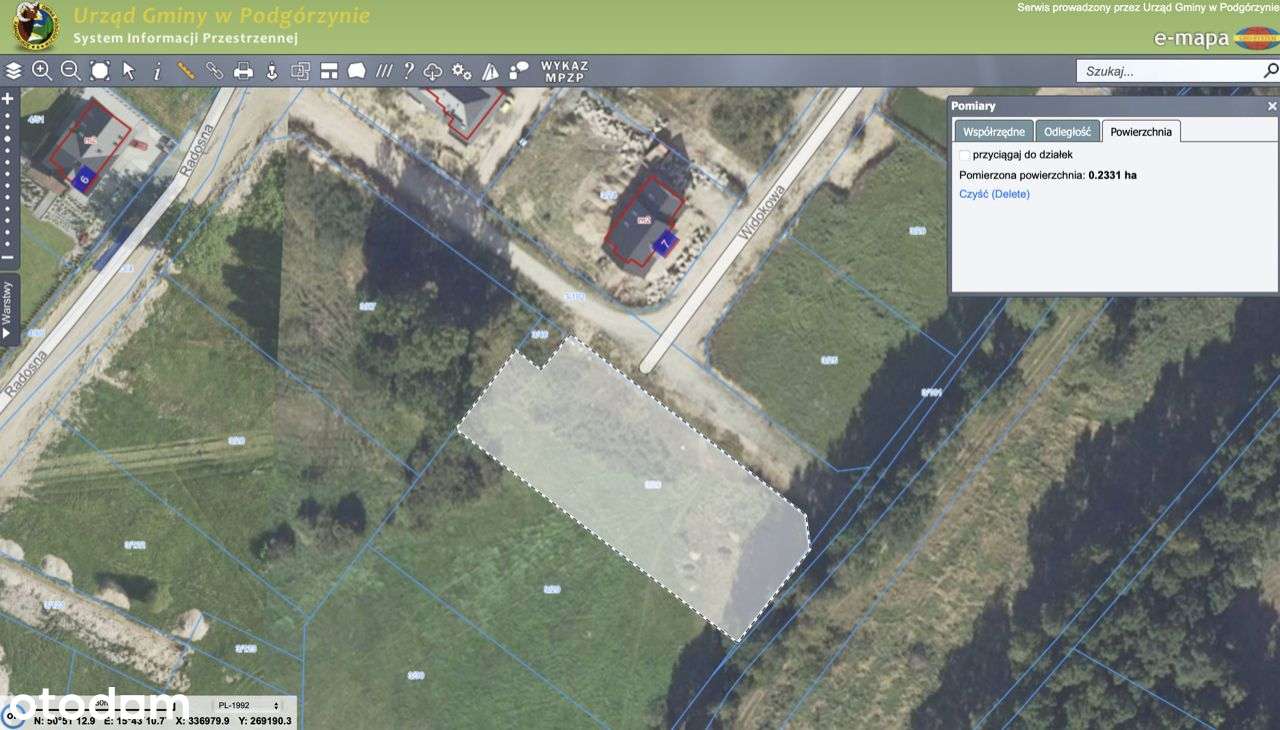This screenshot has width=1280, height=730.
Task: Select the ruler measurement tool
Action: coord(186,71)
